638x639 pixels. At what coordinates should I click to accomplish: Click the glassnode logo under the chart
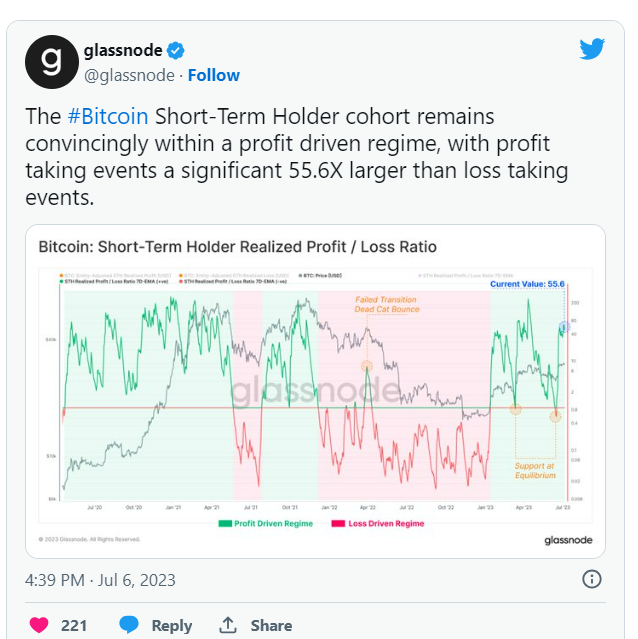(570, 541)
